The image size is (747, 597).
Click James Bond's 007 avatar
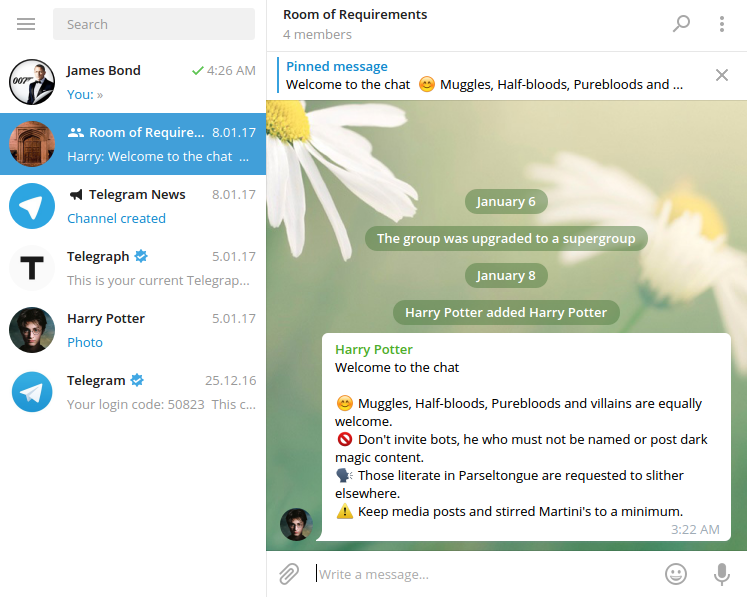pyautogui.click(x=32, y=82)
